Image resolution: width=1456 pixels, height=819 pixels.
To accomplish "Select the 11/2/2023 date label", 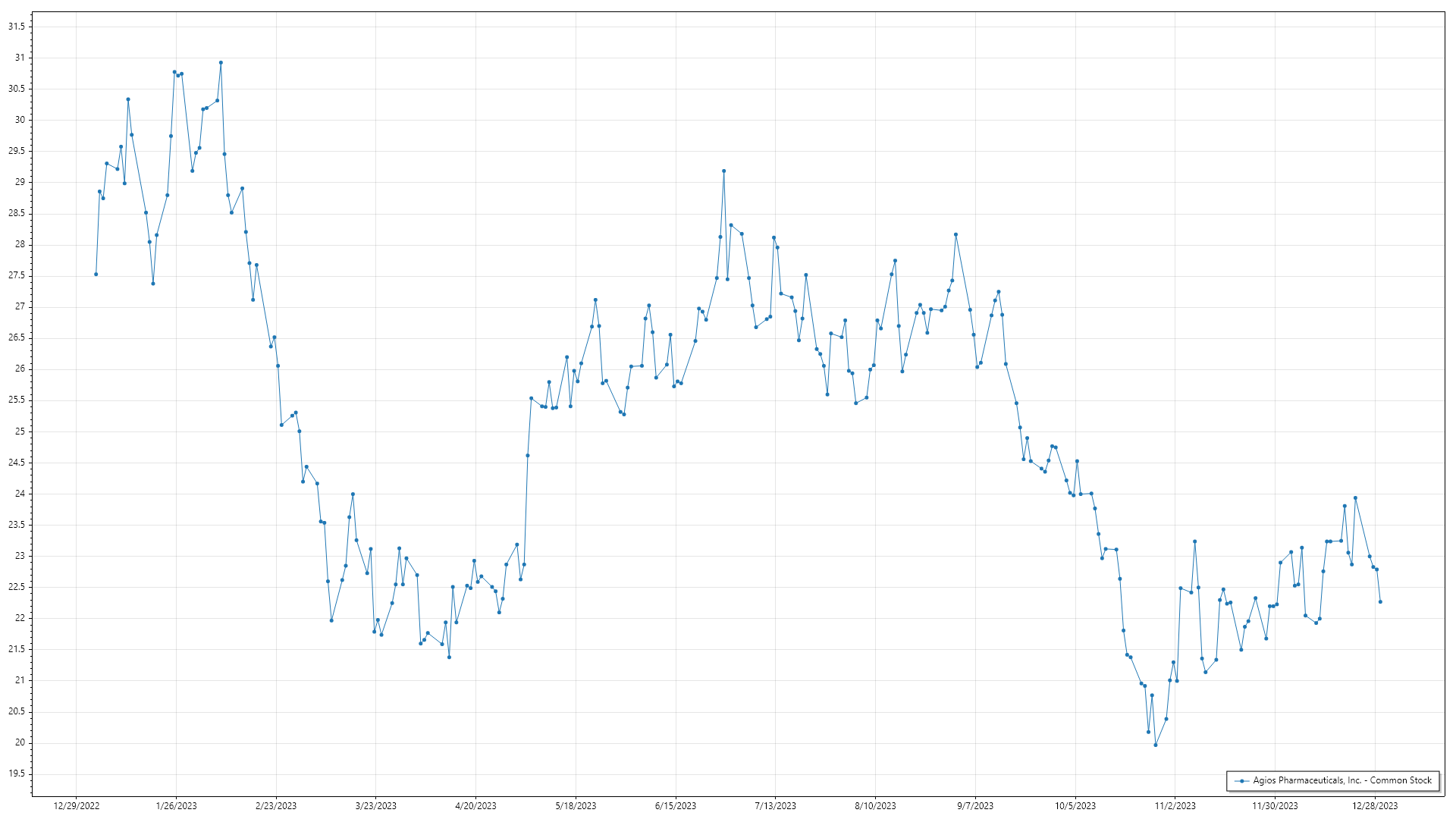I will pos(1175,806).
